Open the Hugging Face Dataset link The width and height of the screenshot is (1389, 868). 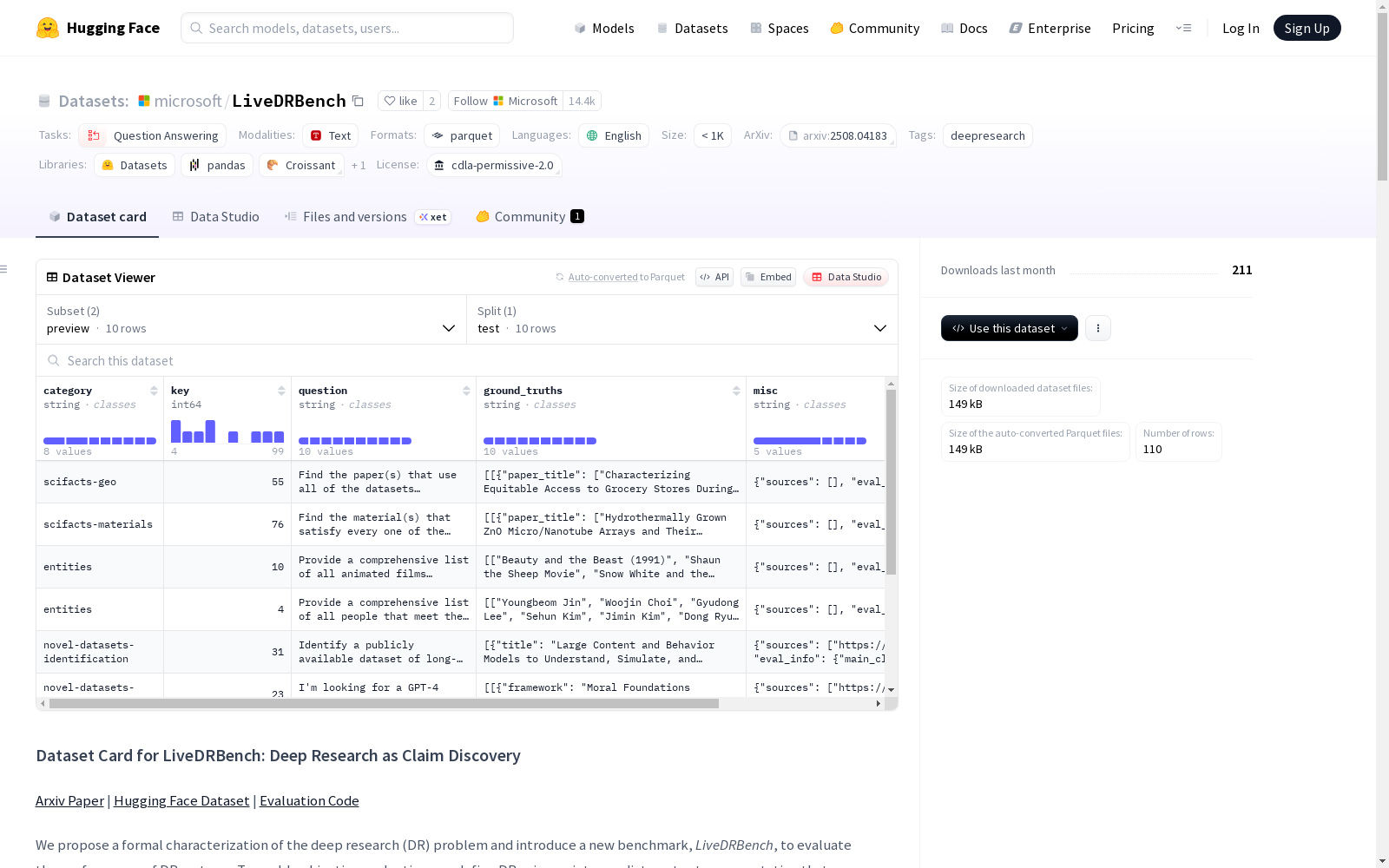(181, 800)
